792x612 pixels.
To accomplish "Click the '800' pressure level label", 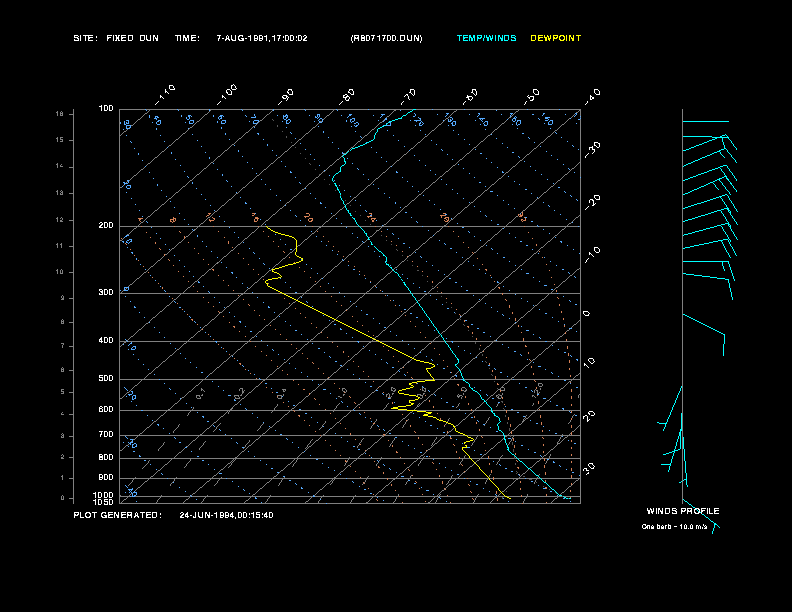I will point(106,457).
